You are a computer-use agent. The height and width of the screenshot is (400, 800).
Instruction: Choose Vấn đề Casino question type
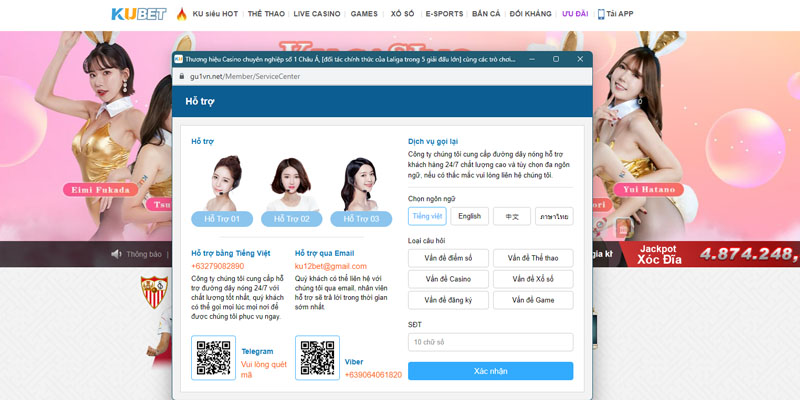pyautogui.click(x=448, y=279)
